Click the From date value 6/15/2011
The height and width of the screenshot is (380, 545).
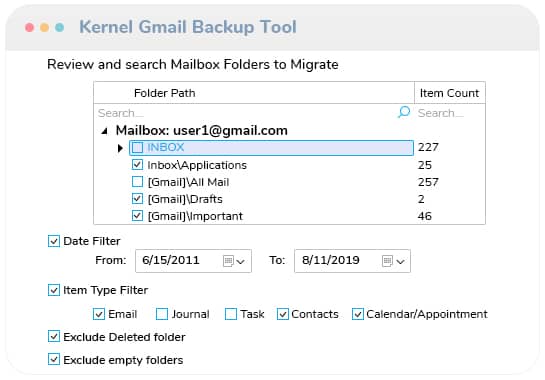[x=171, y=260]
